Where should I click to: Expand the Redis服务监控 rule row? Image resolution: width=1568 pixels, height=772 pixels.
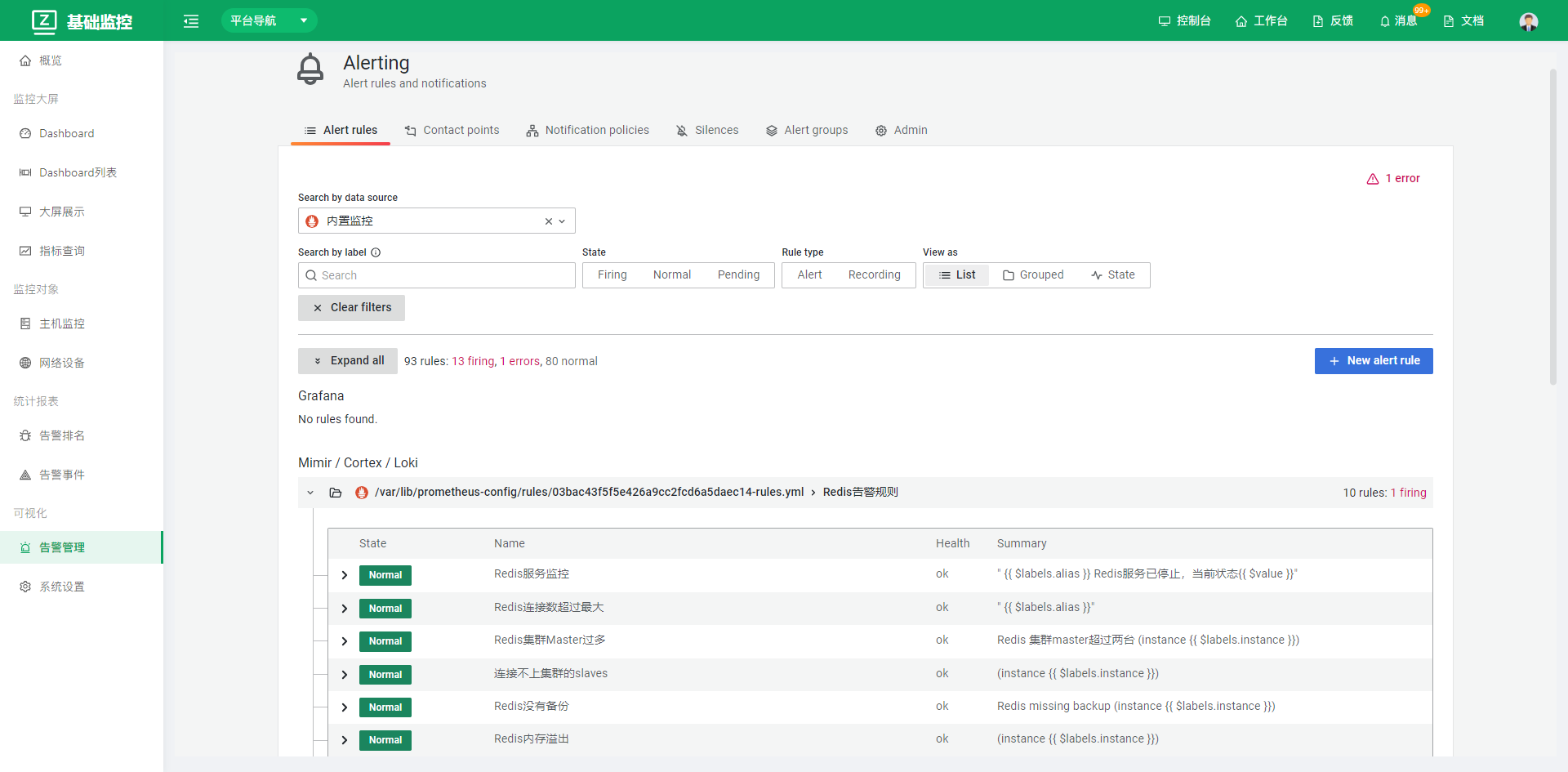pyautogui.click(x=345, y=575)
